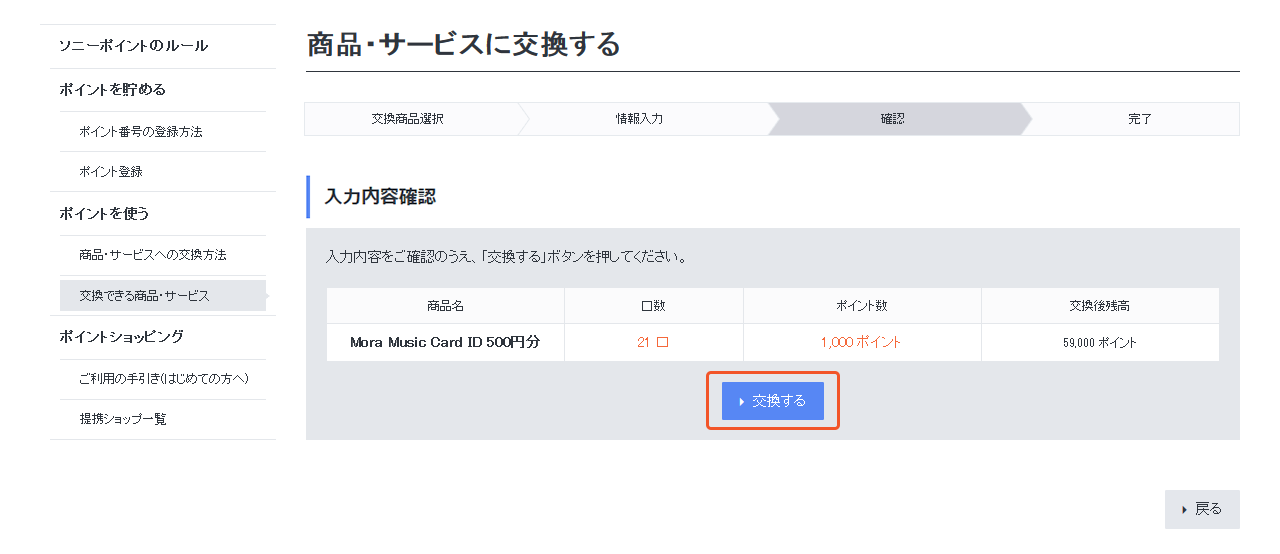This screenshot has width=1280, height=554.
Task: Open 商品・サービスへの交換方法 link
Action: coord(153,255)
